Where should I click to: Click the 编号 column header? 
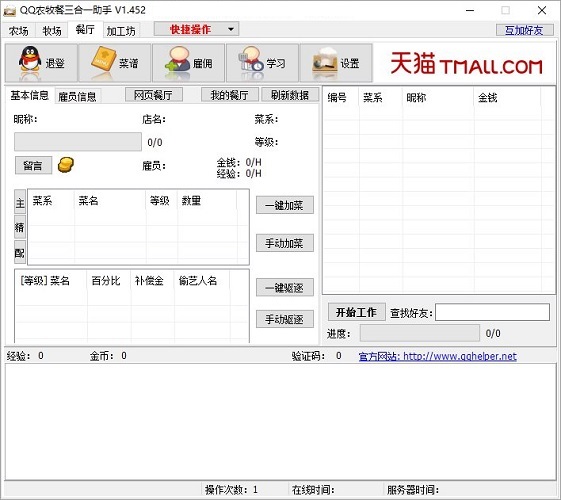point(341,97)
